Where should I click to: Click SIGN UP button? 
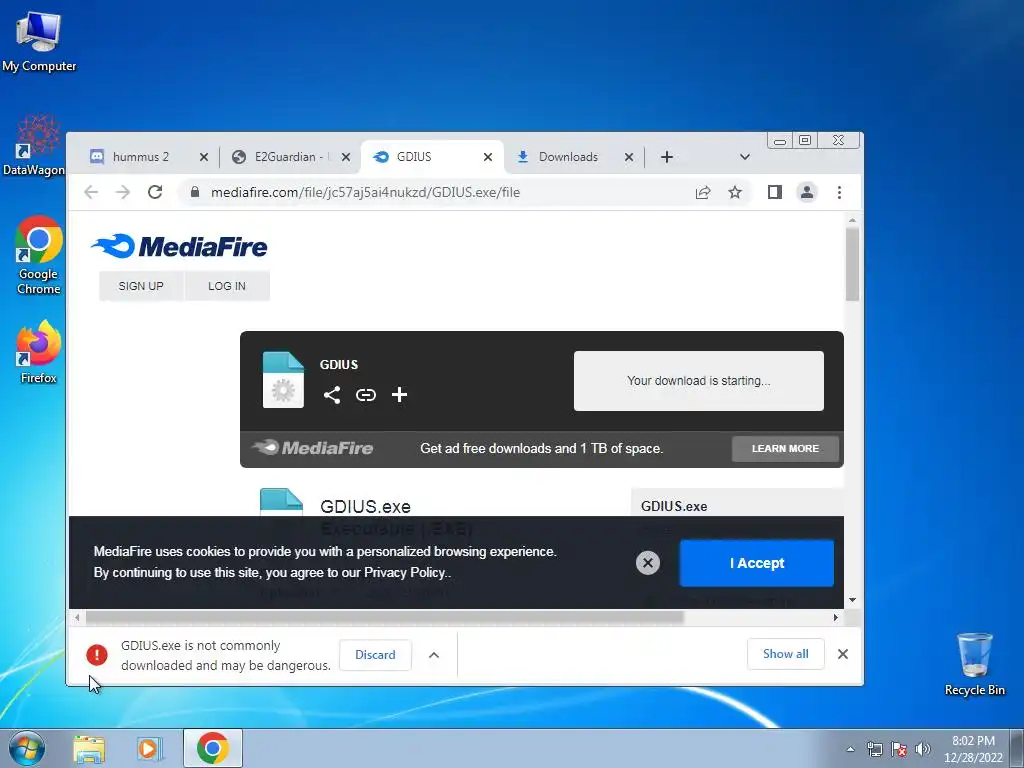141,286
